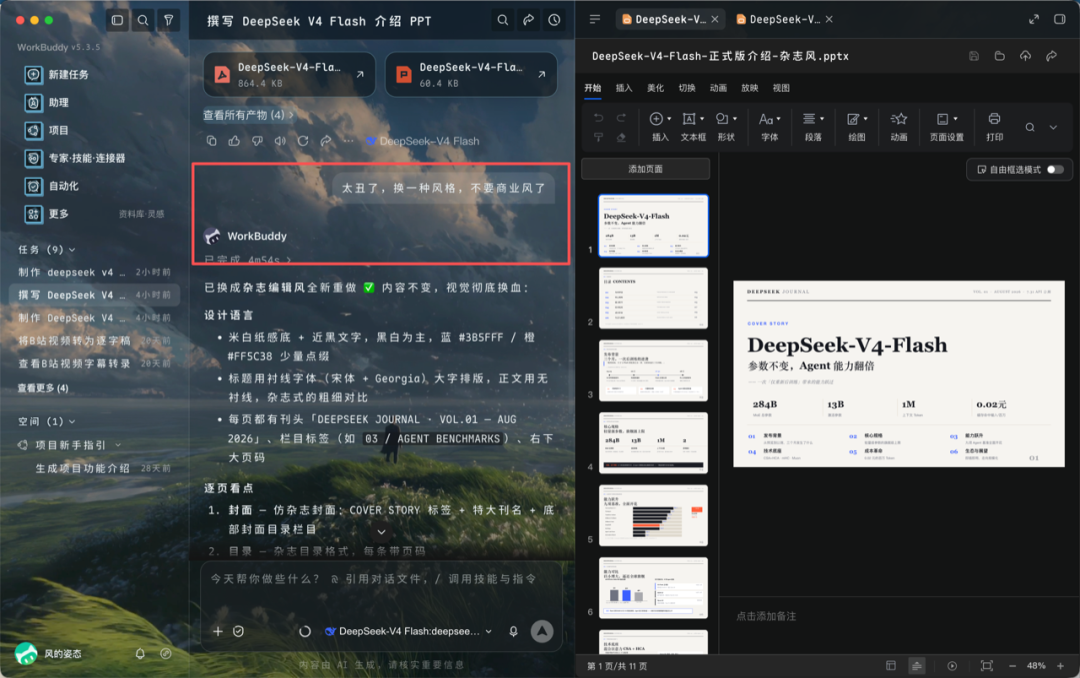Click the microphone voice input icon

(x=513, y=631)
